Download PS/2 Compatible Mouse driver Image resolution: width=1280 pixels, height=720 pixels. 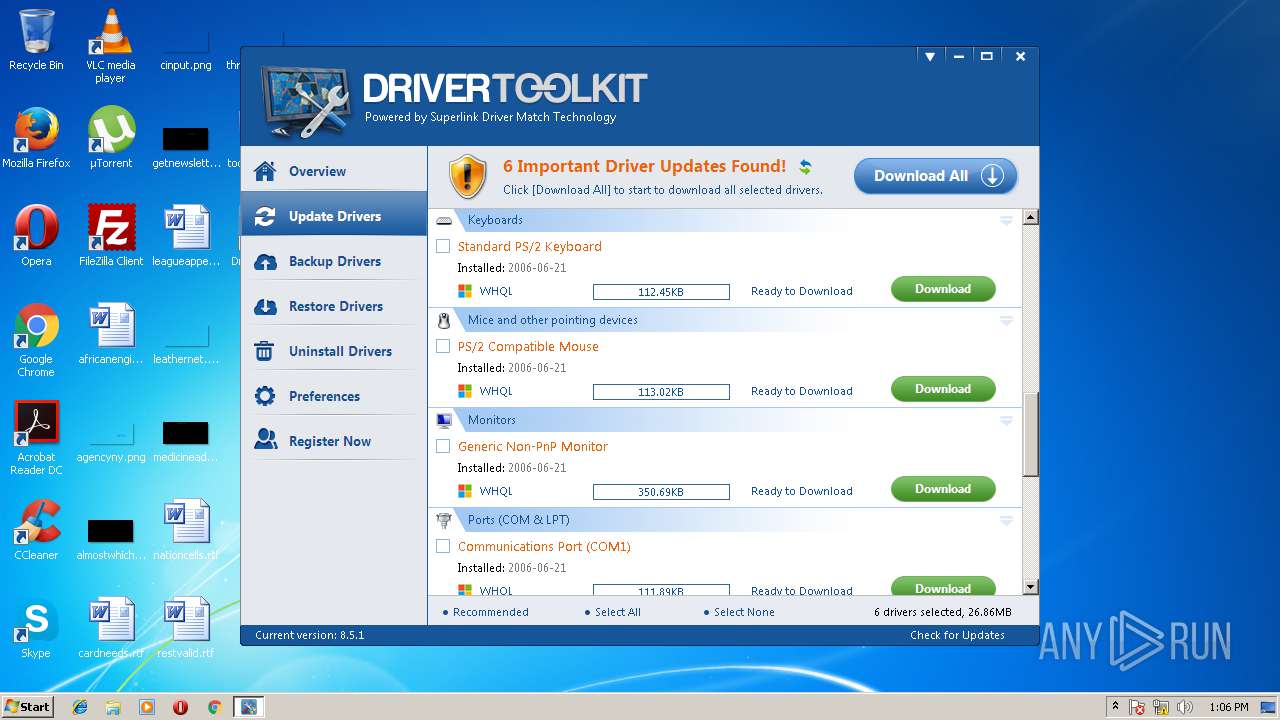coord(943,389)
